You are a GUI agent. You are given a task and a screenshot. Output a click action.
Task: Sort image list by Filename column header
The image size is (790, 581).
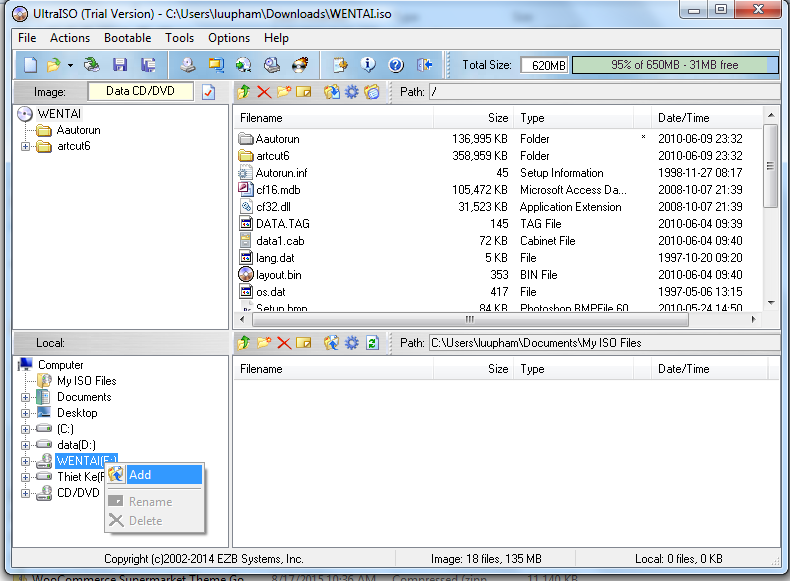click(333, 118)
